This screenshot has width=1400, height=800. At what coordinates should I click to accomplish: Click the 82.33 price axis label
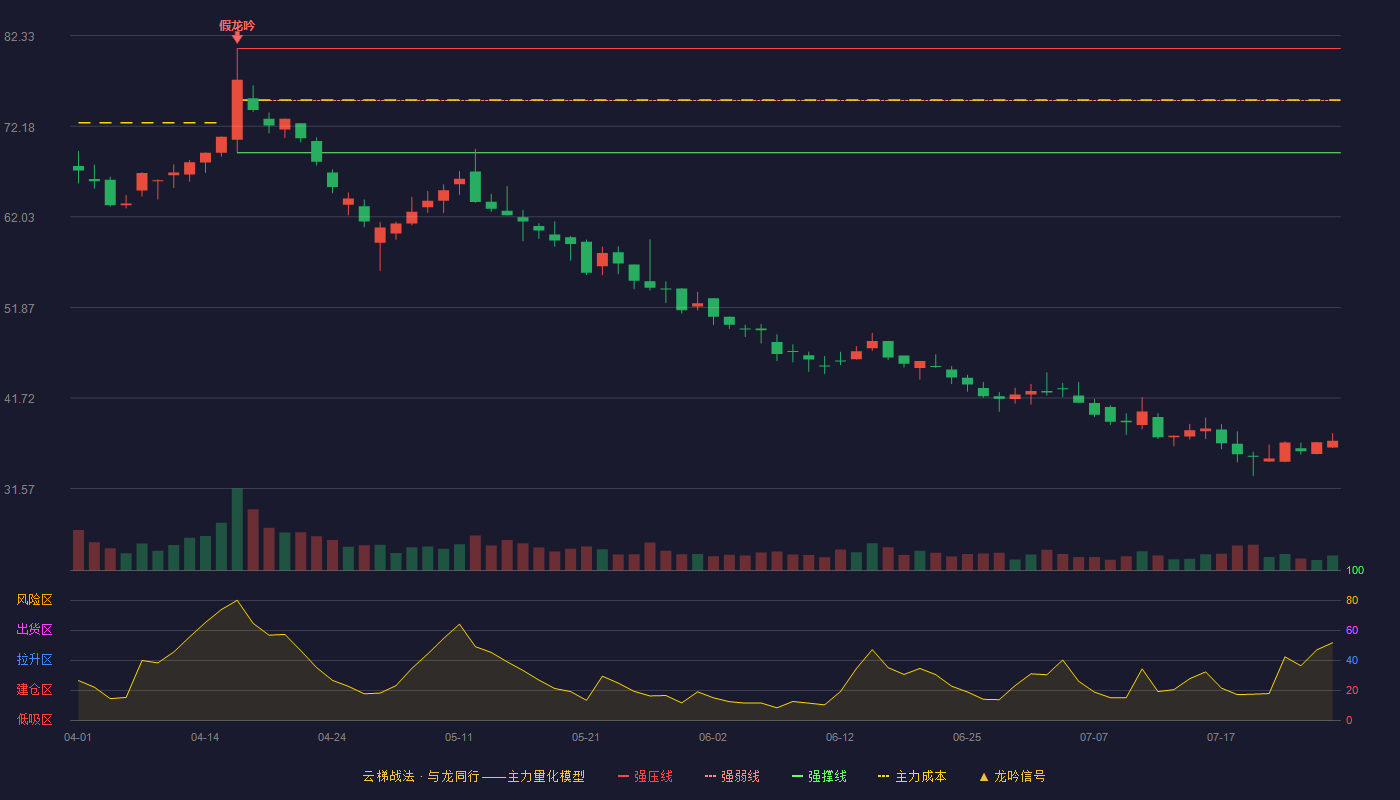click(20, 37)
